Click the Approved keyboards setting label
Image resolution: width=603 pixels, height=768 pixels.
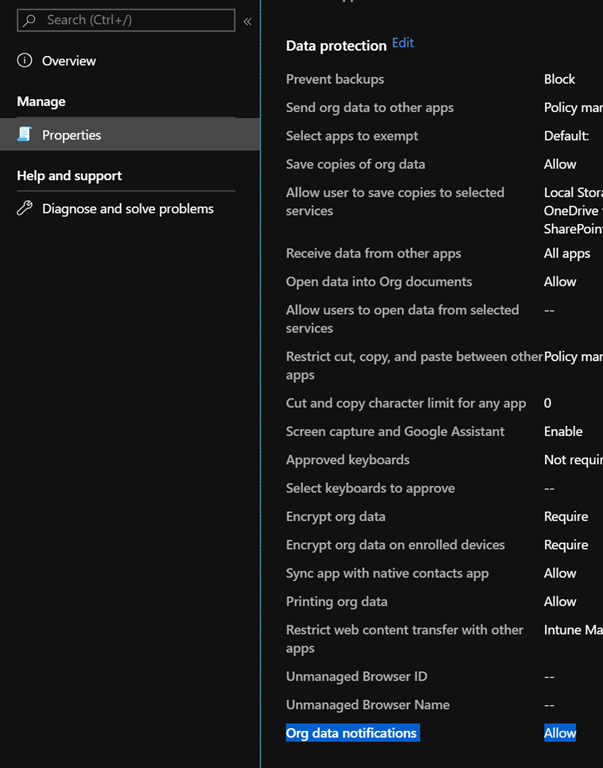[347, 460]
